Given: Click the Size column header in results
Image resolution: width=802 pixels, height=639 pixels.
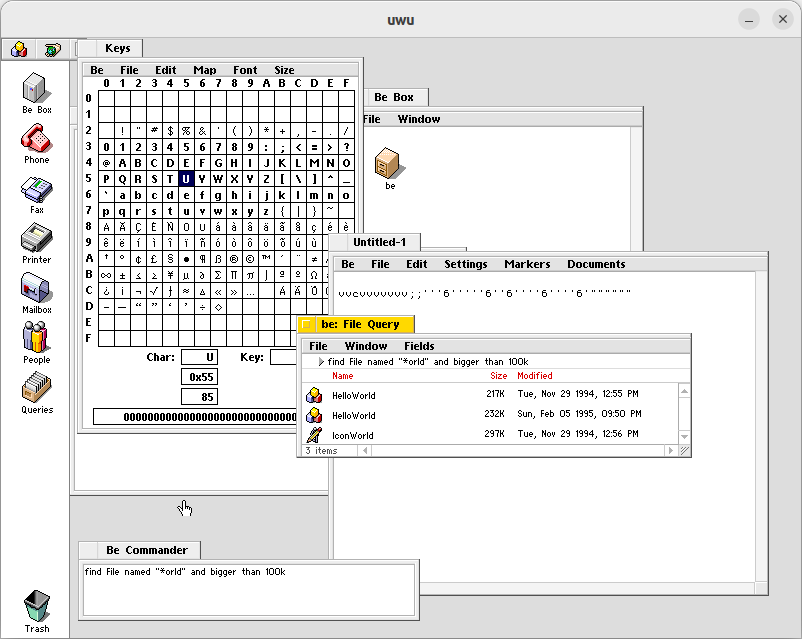Looking at the screenshot, I should [x=498, y=376].
